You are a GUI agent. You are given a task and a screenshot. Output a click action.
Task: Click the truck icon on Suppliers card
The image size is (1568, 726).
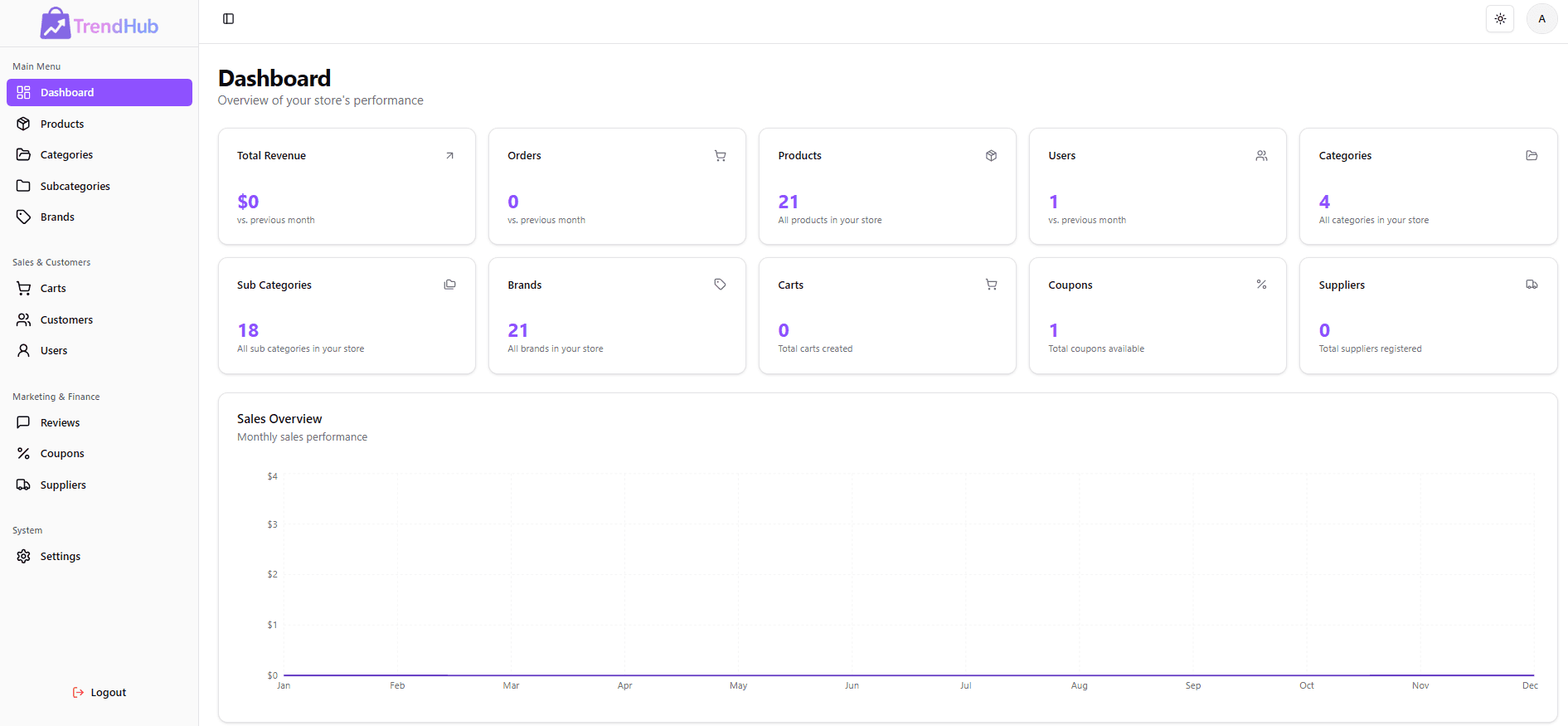[1532, 285]
